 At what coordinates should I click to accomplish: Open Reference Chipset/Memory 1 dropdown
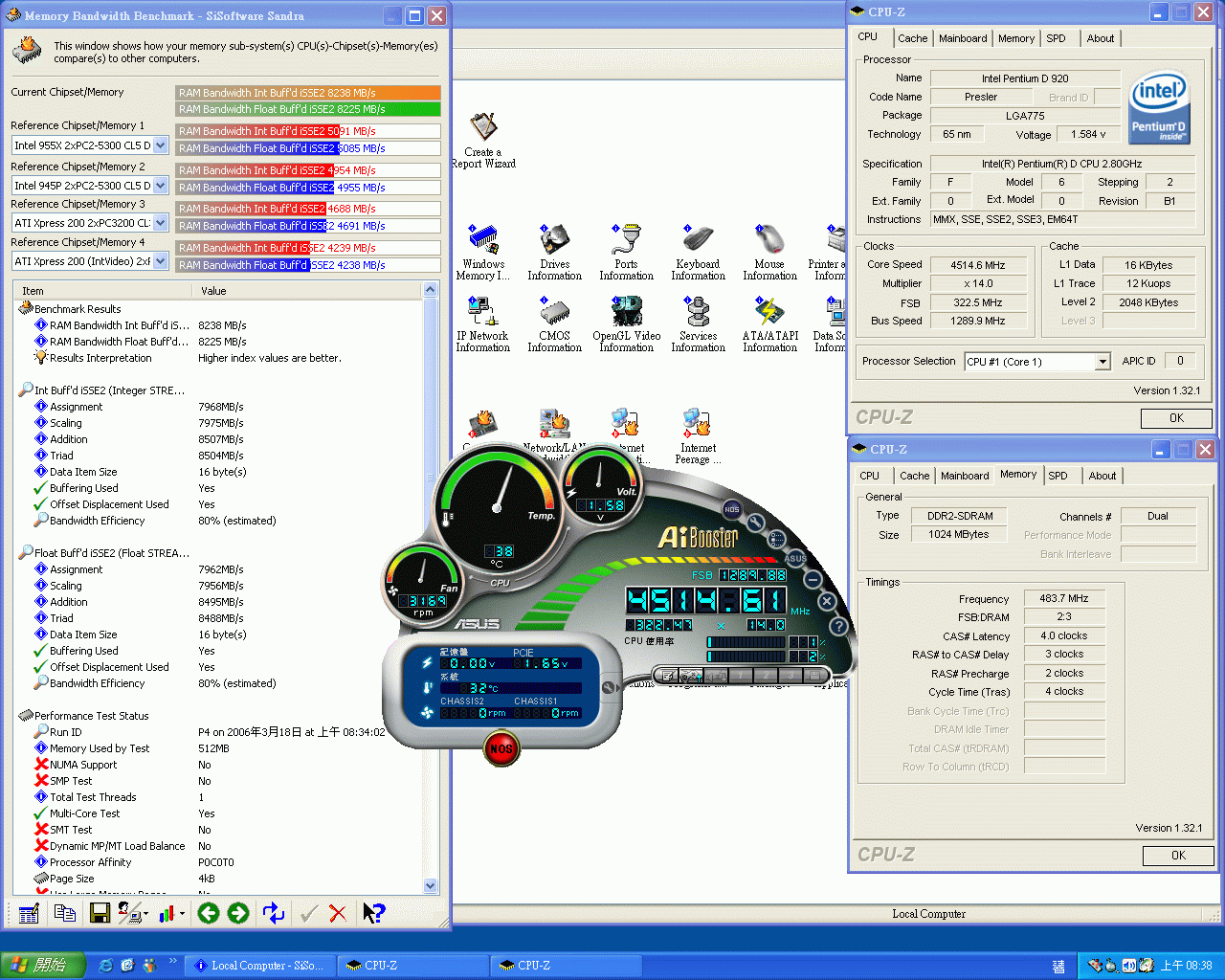161,145
